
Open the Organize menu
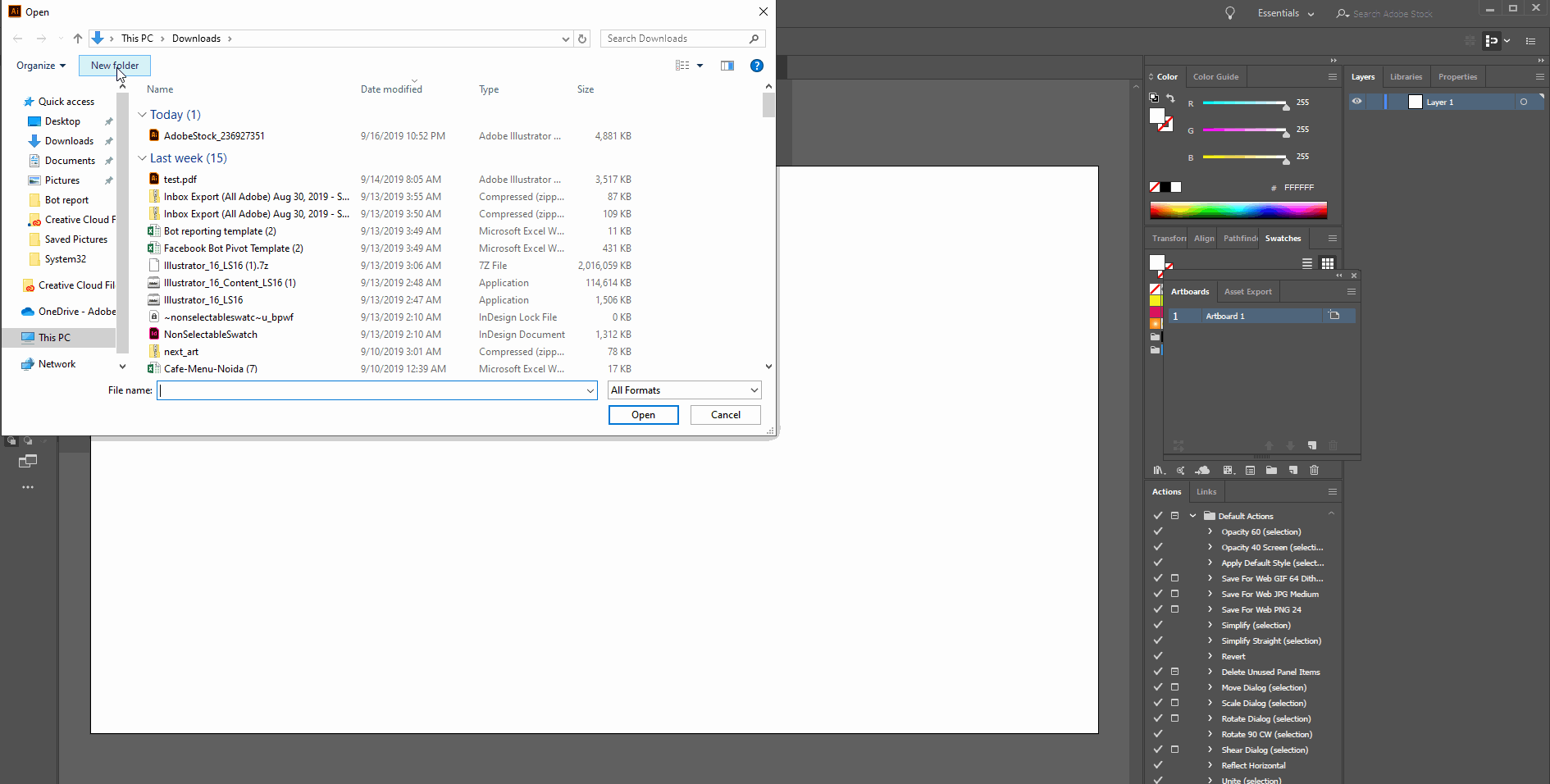tap(41, 66)
